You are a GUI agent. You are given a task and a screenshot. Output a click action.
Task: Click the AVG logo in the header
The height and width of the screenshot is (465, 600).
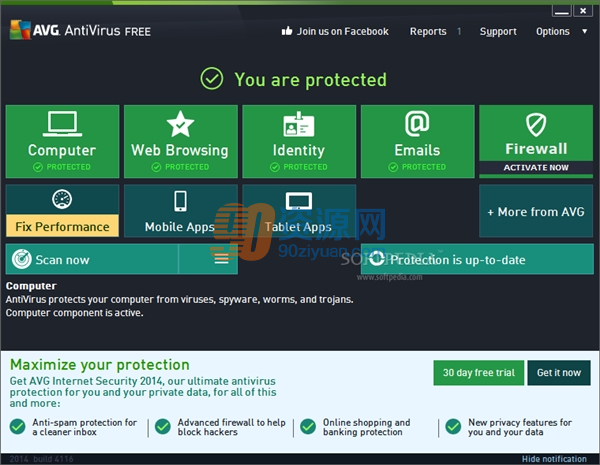pyautogui.click(x=20, y=30)
